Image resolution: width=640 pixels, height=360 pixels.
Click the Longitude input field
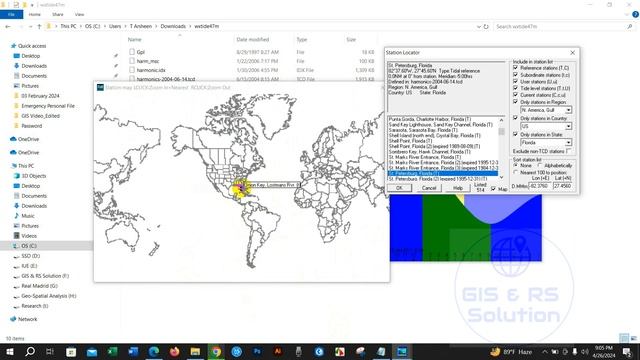(x=540, y=186)
